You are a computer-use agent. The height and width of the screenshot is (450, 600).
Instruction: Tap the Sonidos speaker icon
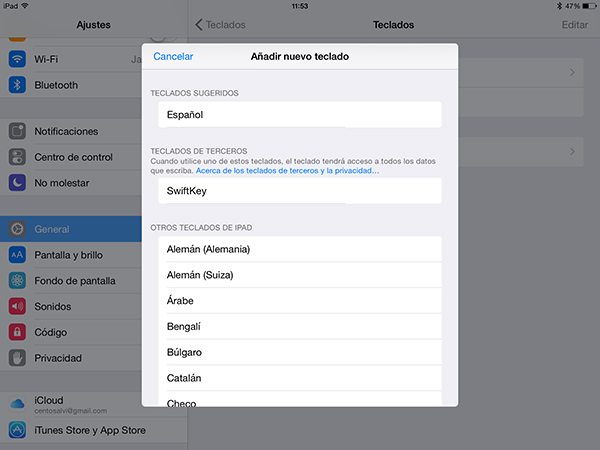coord(17,307)
